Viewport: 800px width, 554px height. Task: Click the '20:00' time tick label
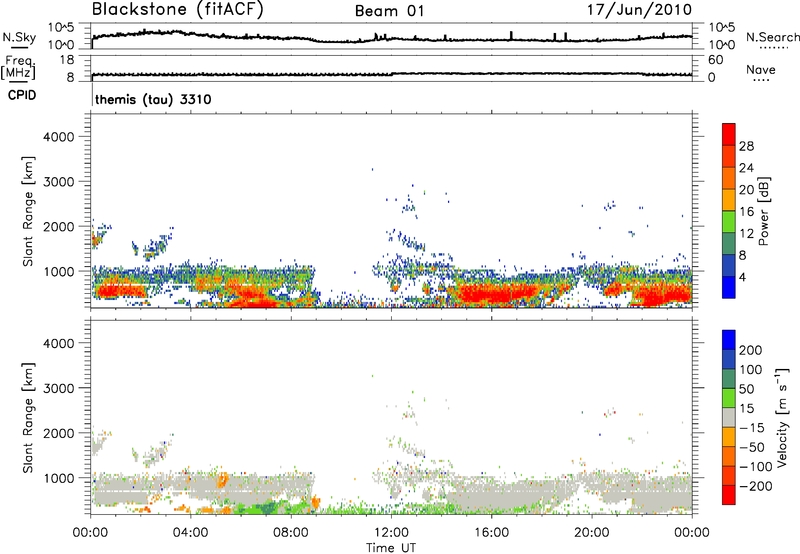click(591, 533)
